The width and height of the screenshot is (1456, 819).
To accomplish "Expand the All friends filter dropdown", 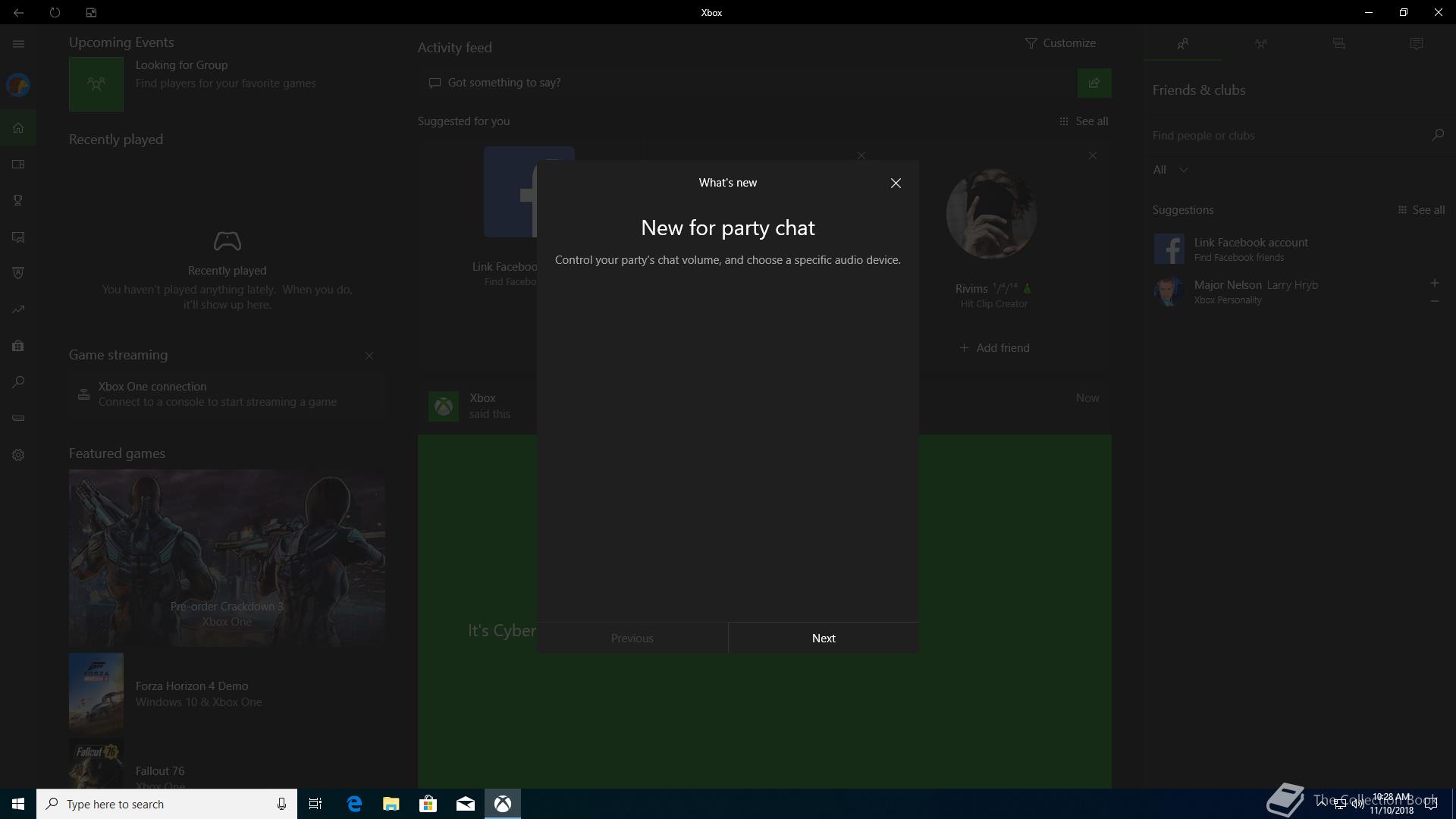I will 1171,170.
